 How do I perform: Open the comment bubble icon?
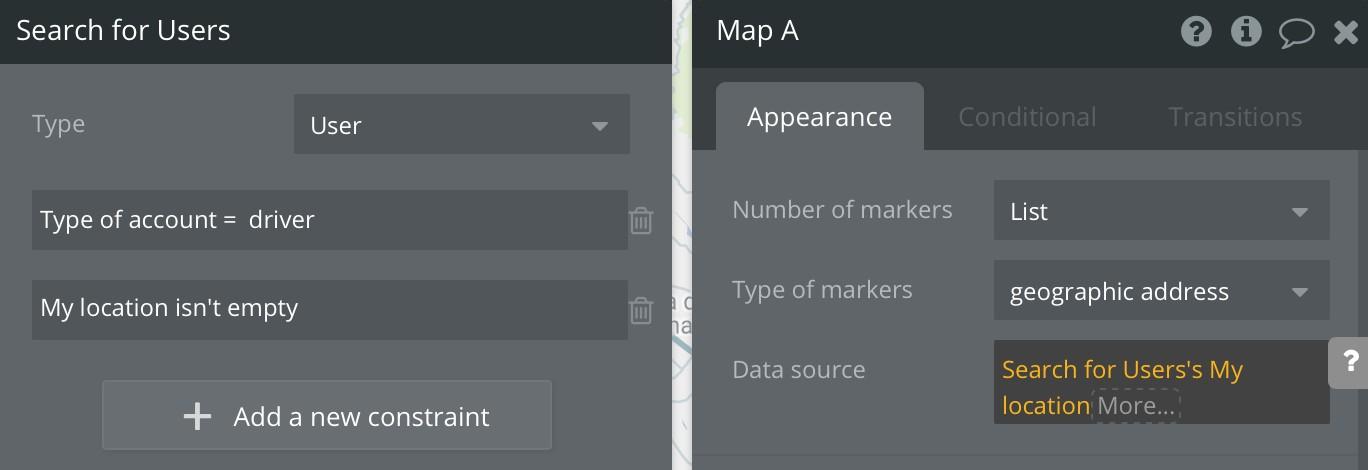(x=1296, y=33)
